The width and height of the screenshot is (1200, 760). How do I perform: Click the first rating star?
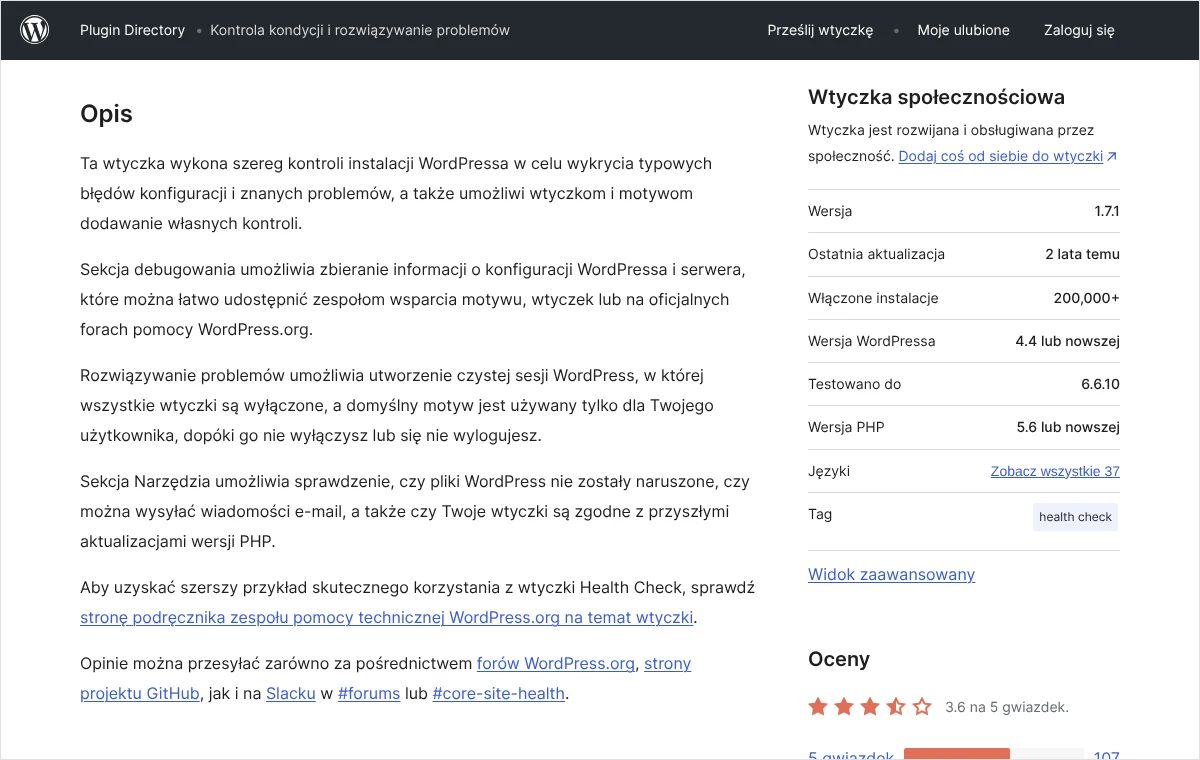coord(818,707)
